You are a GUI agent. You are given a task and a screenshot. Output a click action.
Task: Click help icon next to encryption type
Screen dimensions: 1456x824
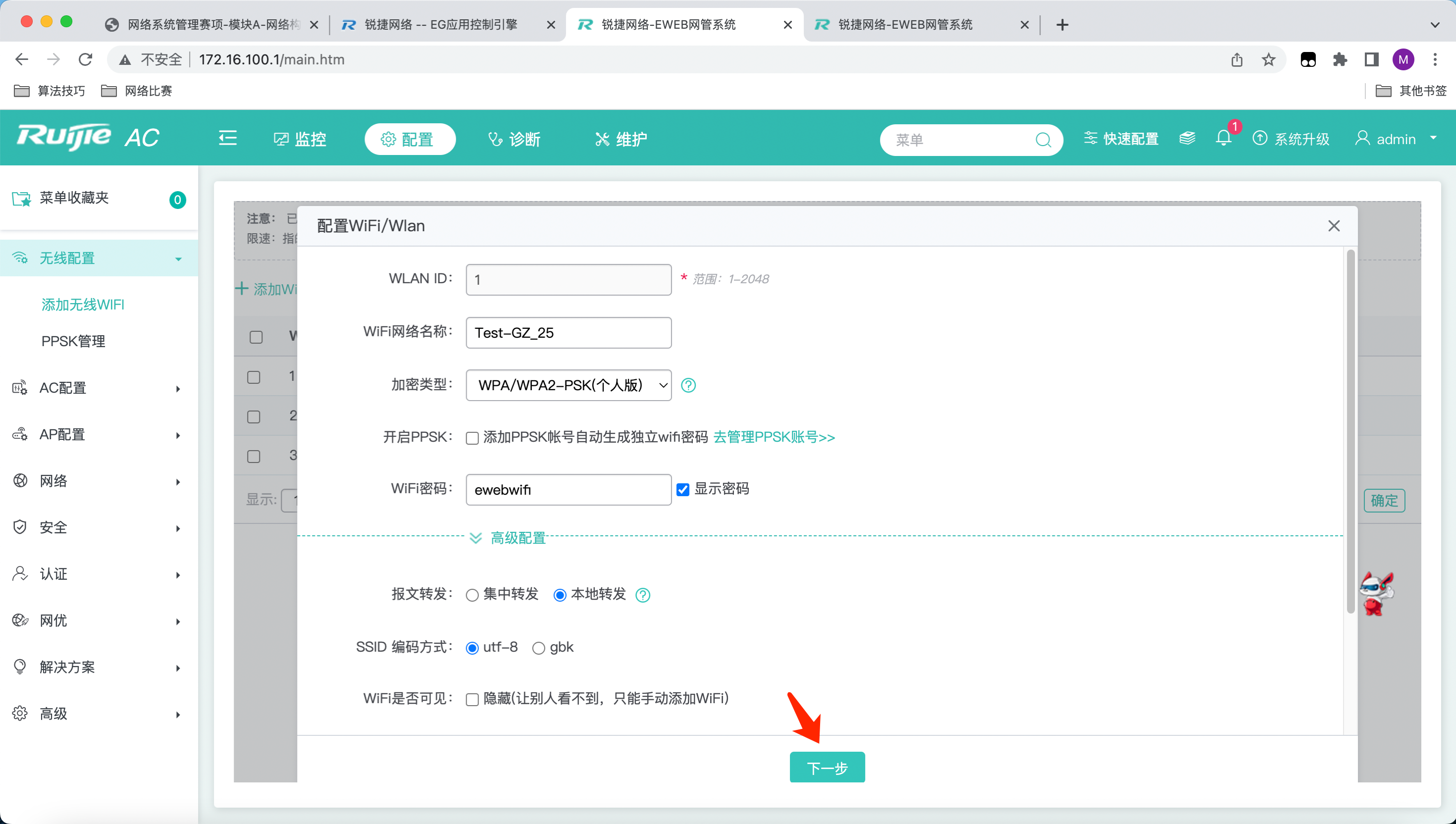pos(688,385)
